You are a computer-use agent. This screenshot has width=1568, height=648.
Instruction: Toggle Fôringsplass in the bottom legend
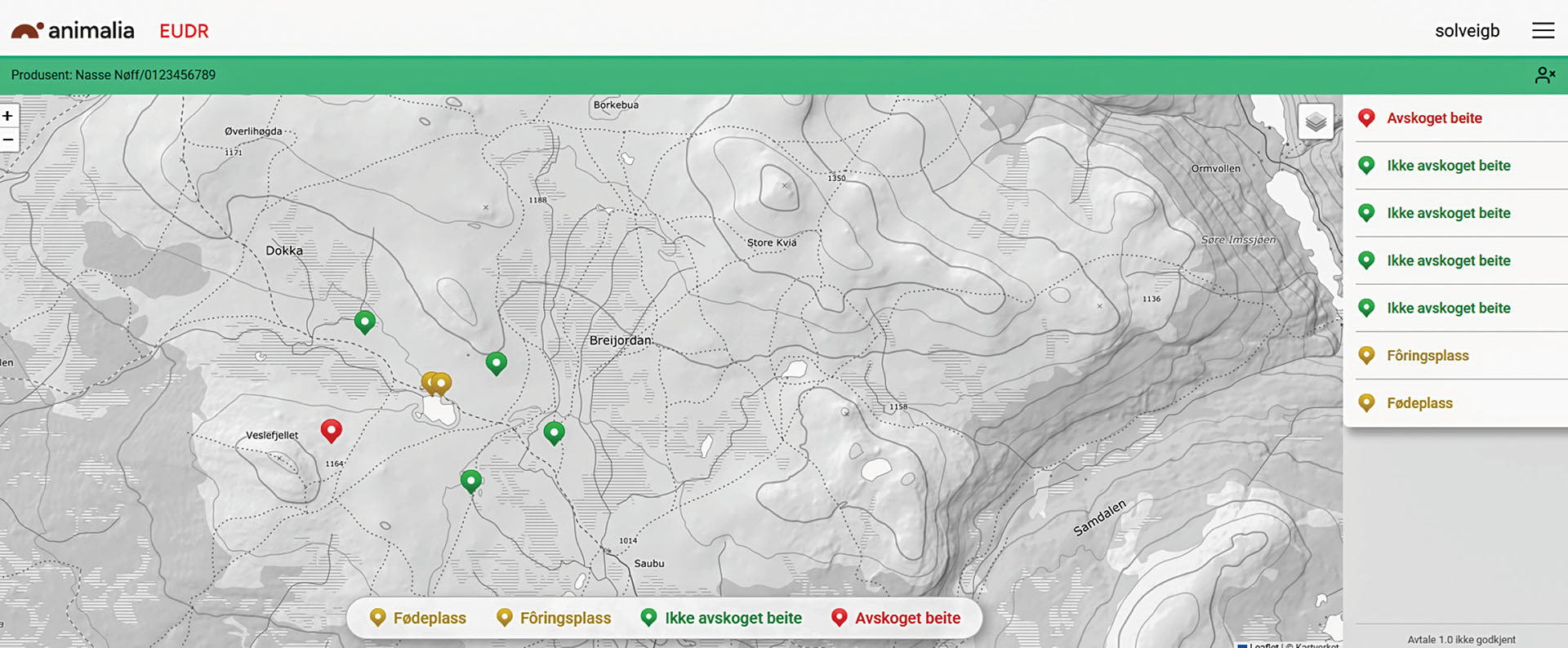click(x=554, y=618)
